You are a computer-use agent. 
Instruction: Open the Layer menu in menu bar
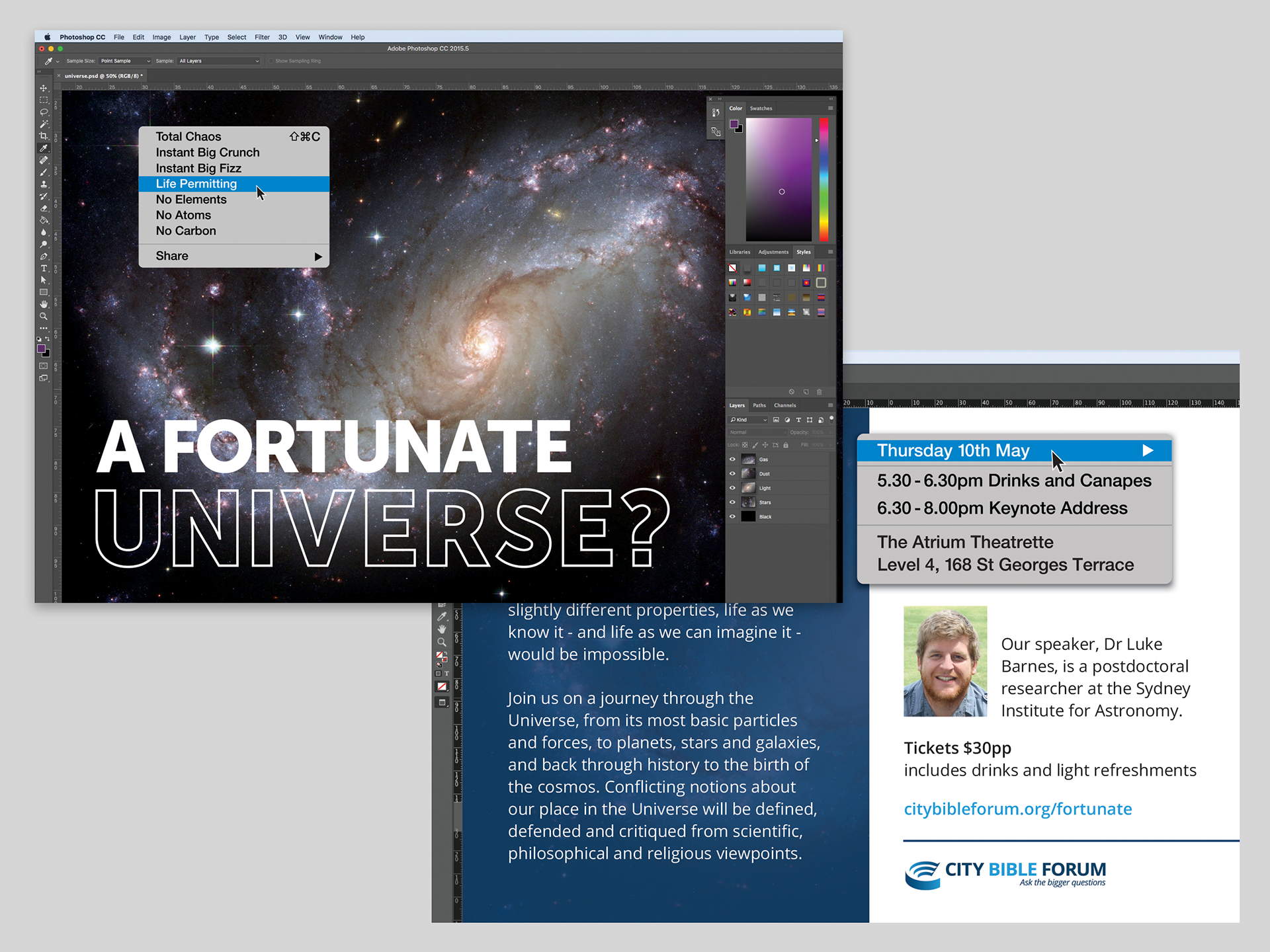[187, 37]
